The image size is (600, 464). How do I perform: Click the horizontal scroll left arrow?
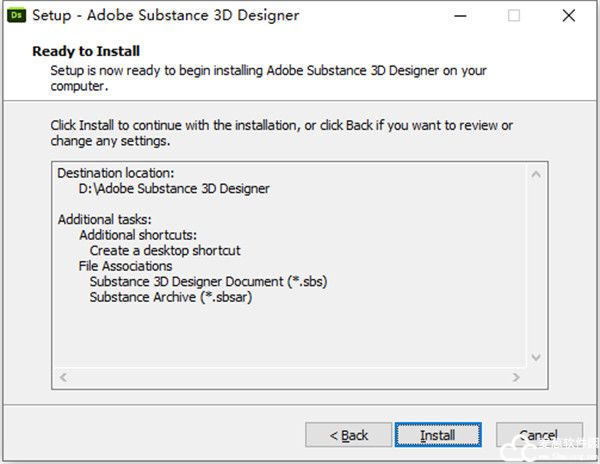coord(63,378)
